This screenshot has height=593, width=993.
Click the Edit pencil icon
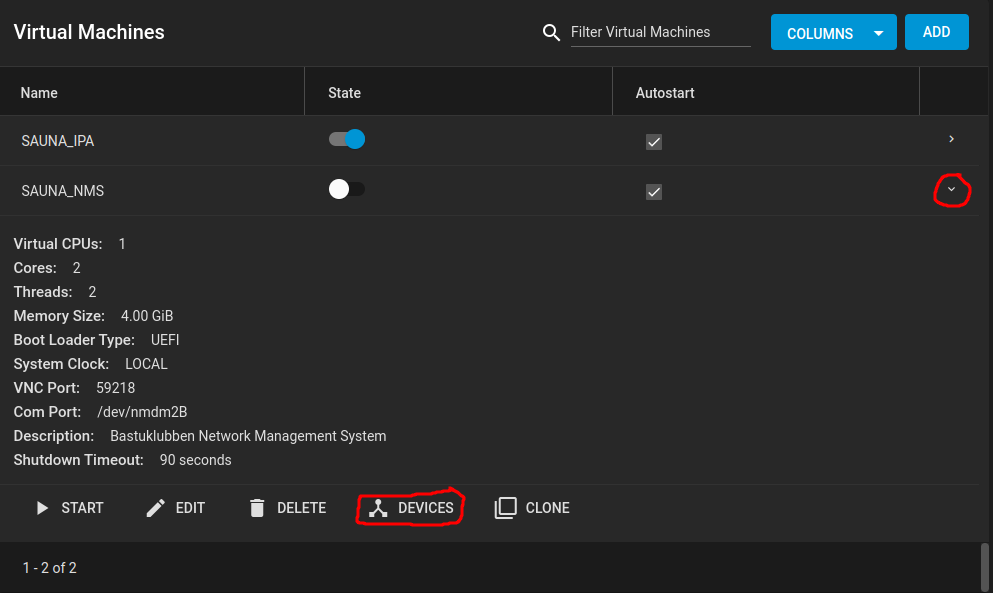(x=155, y=508)
